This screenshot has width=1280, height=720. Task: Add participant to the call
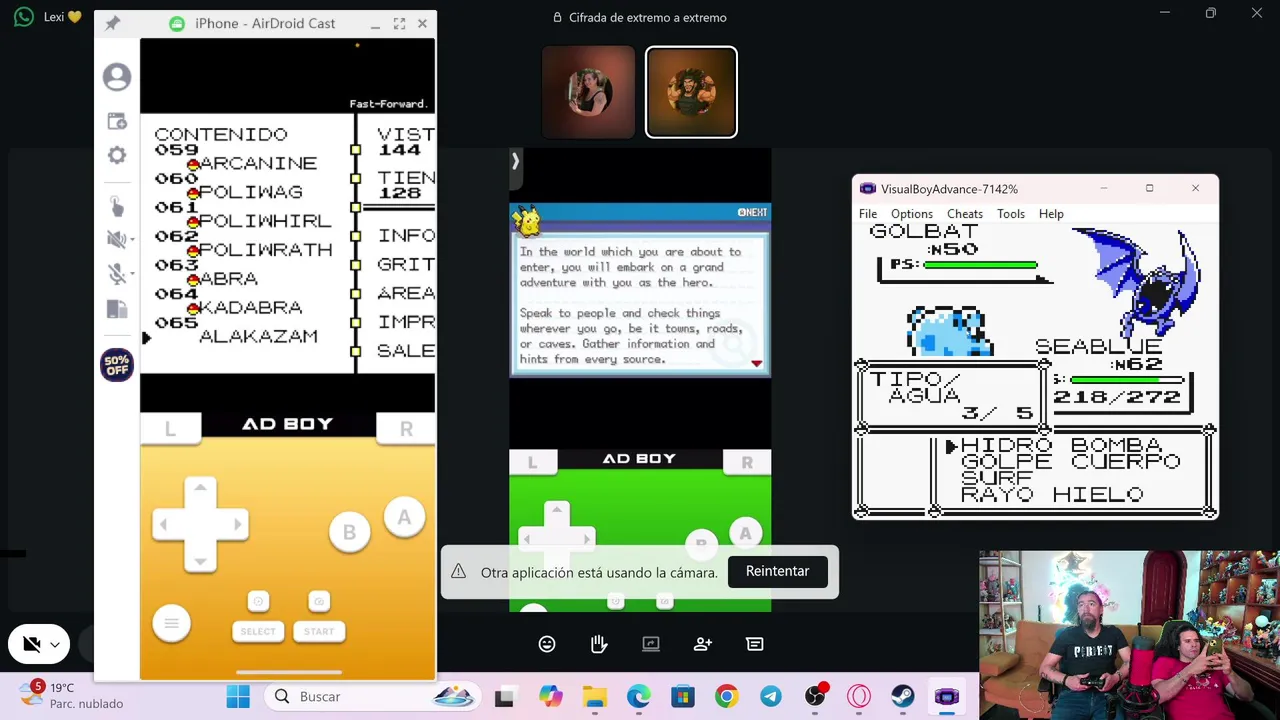(x=703, y=644)
